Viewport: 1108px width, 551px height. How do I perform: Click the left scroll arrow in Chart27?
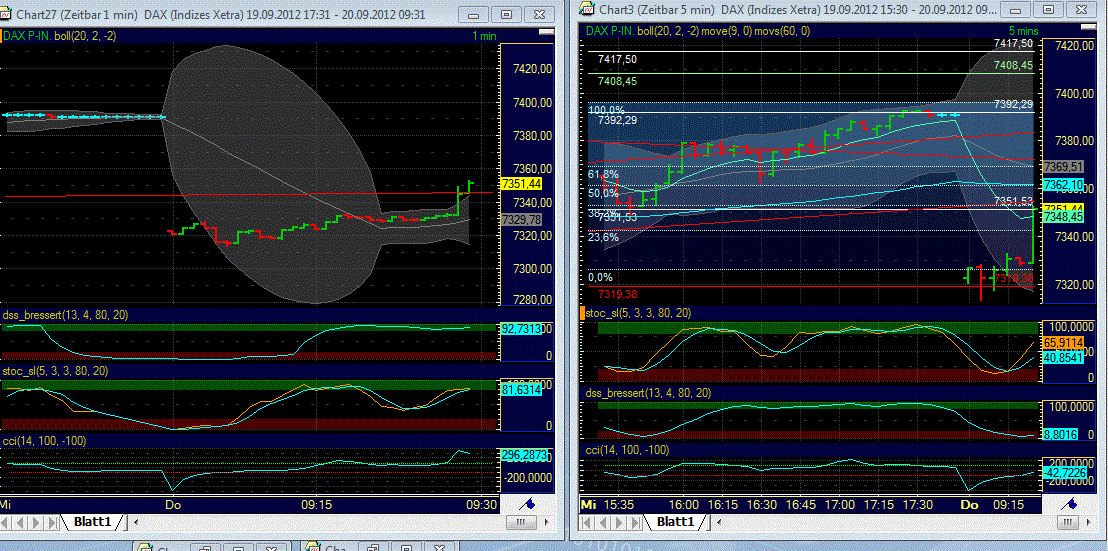[135, 523]
